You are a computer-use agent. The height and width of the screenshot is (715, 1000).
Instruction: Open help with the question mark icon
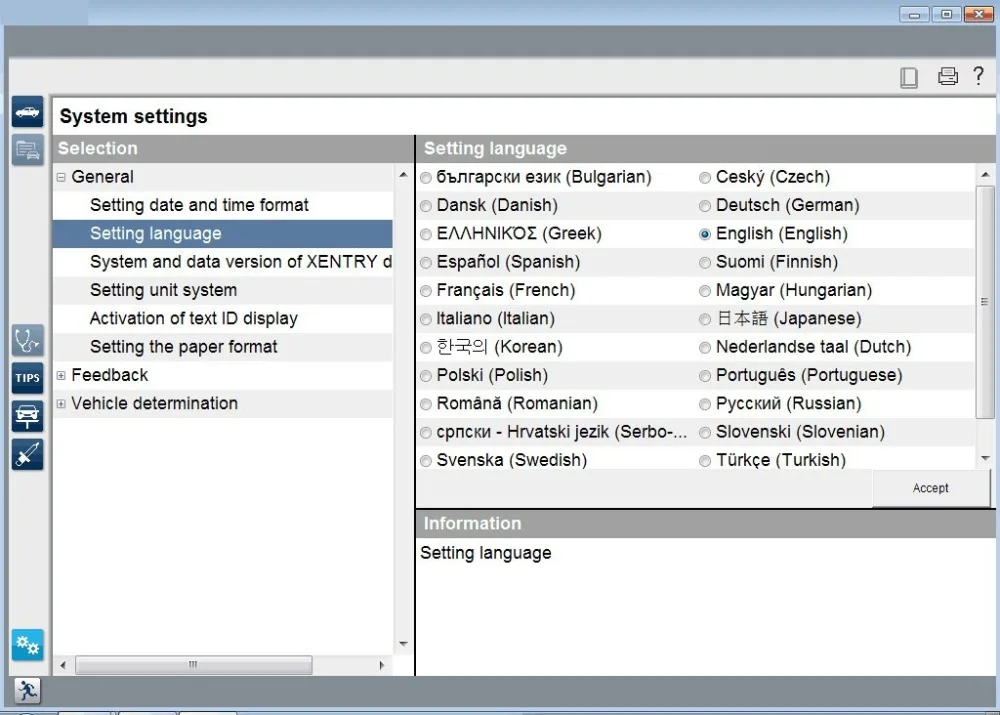[978, 76]
